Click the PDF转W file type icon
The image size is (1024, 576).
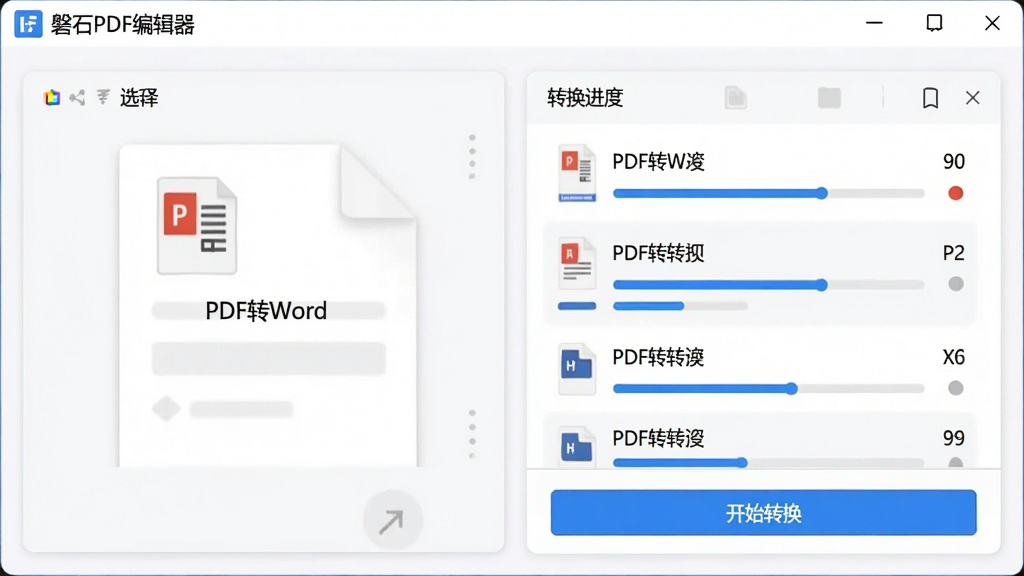(577, 174)
